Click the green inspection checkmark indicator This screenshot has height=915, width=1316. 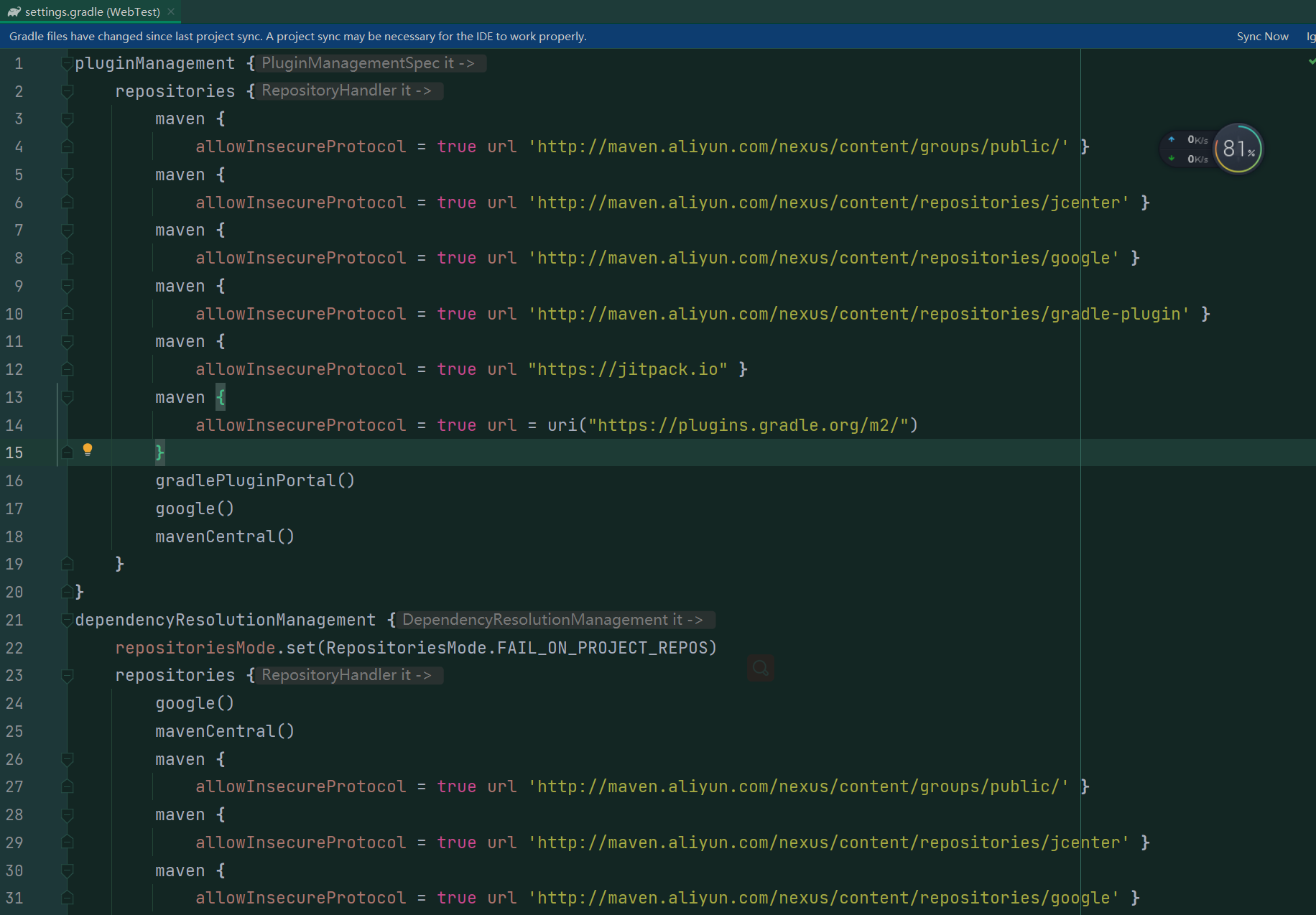1312,62
